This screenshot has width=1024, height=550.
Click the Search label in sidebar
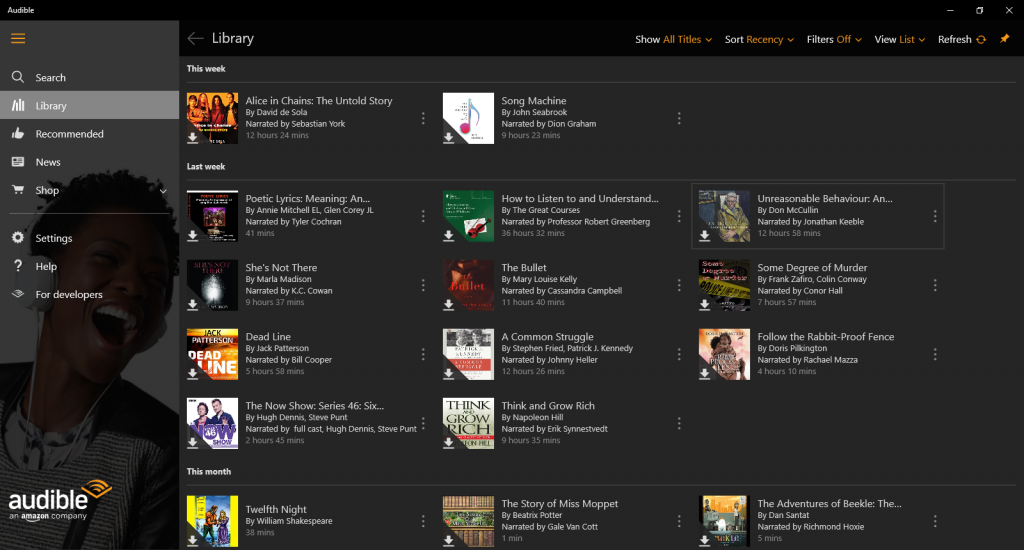click(50, 77)
